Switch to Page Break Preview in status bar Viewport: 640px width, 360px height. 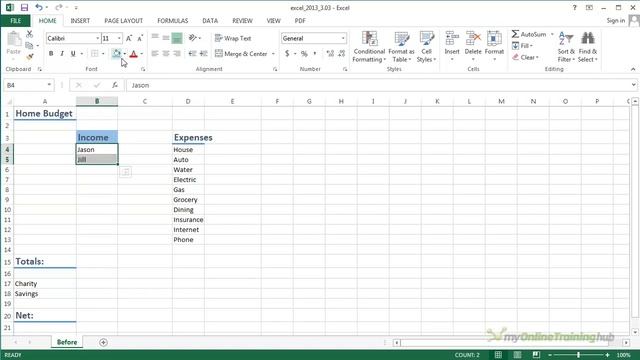coord(536,355)
